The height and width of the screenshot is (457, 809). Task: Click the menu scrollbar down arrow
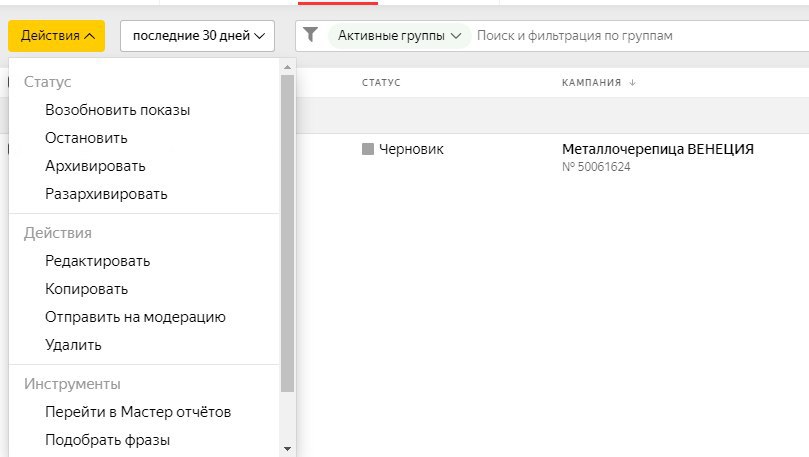pos(287,449)
